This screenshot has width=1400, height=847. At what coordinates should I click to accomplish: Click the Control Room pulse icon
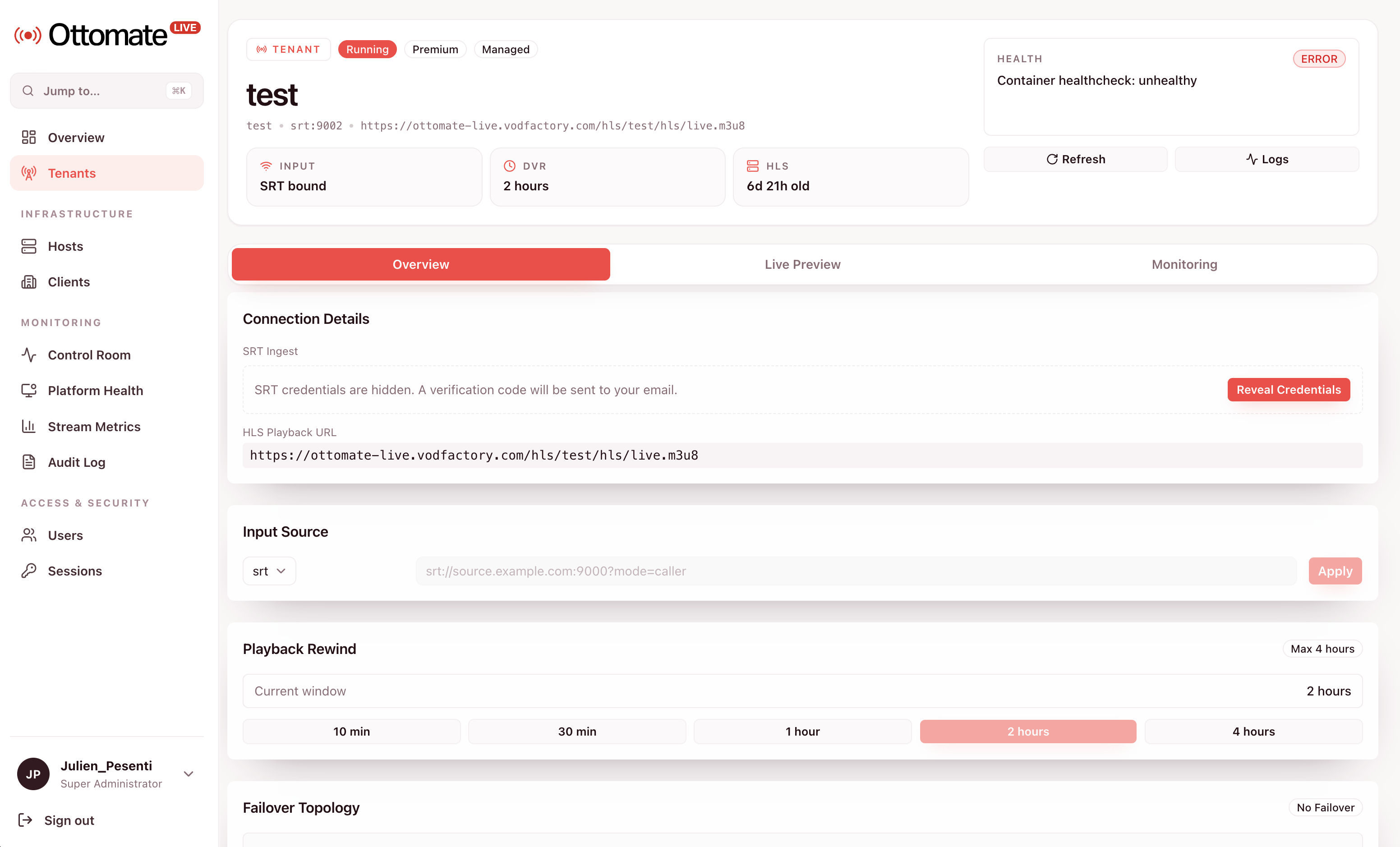click(29, 355)
